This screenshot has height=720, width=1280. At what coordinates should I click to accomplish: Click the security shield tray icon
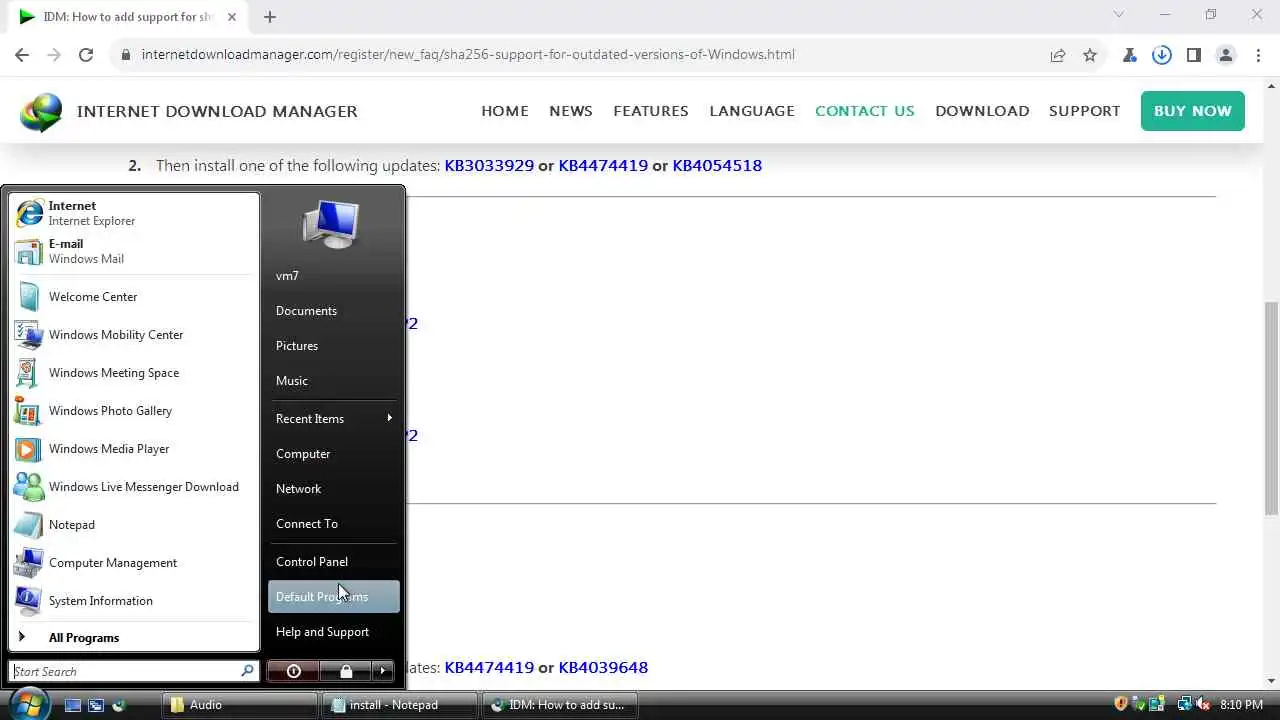pyautogui.click(x=1121, y=704)
